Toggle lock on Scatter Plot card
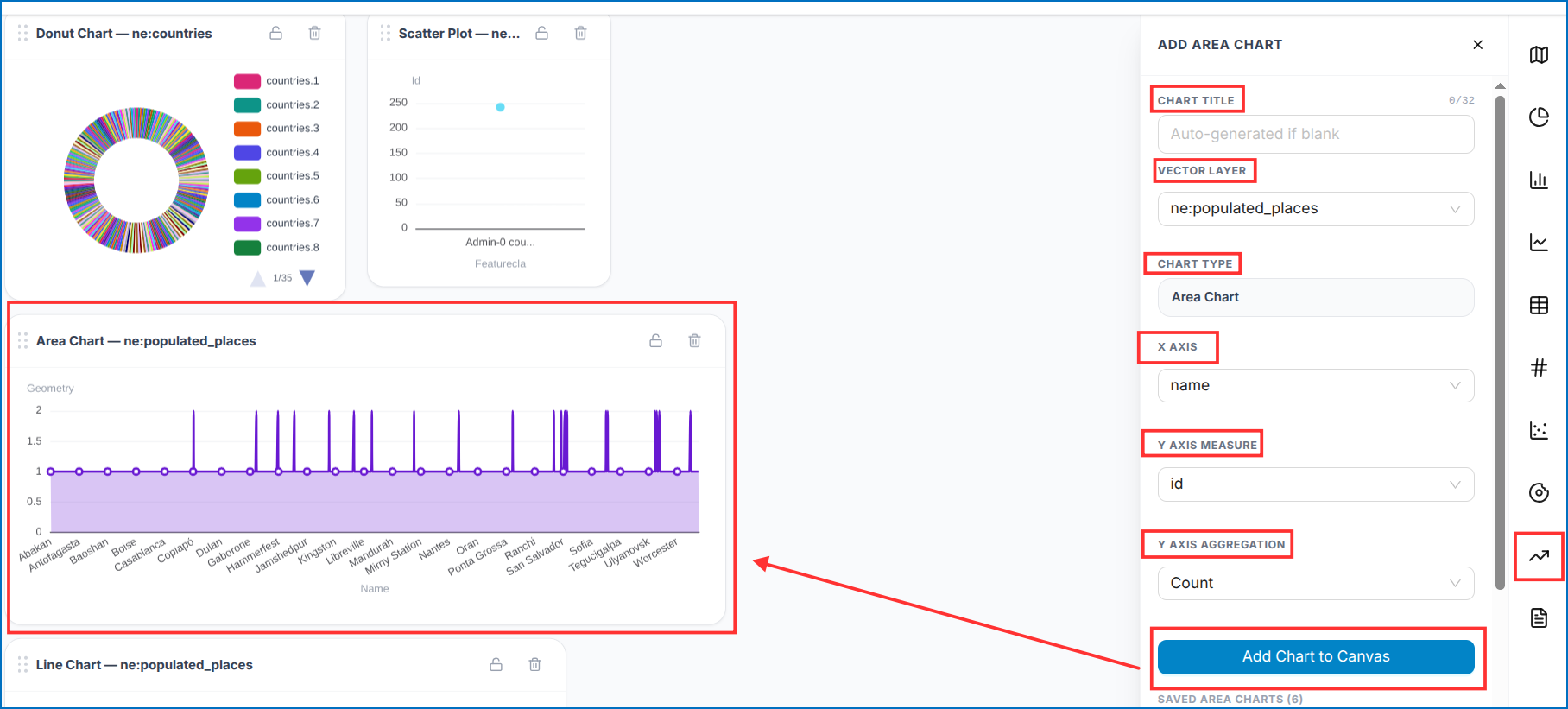The width and height of the screenshot is (1568, 709). point(542,33)
